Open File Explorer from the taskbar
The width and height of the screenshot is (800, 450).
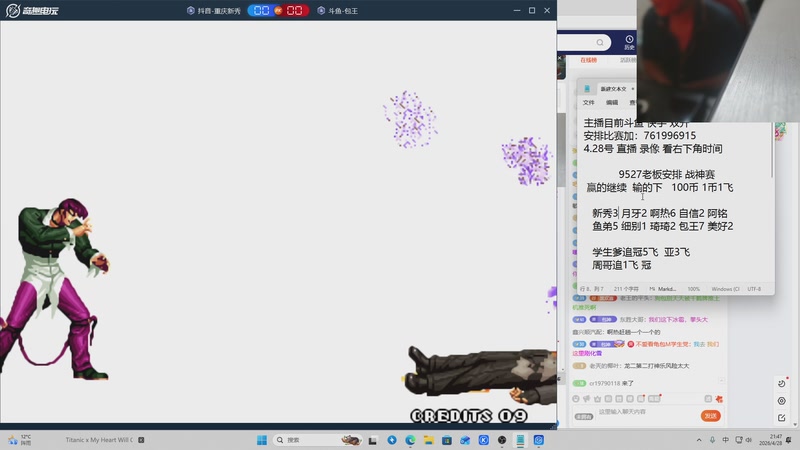429,440
